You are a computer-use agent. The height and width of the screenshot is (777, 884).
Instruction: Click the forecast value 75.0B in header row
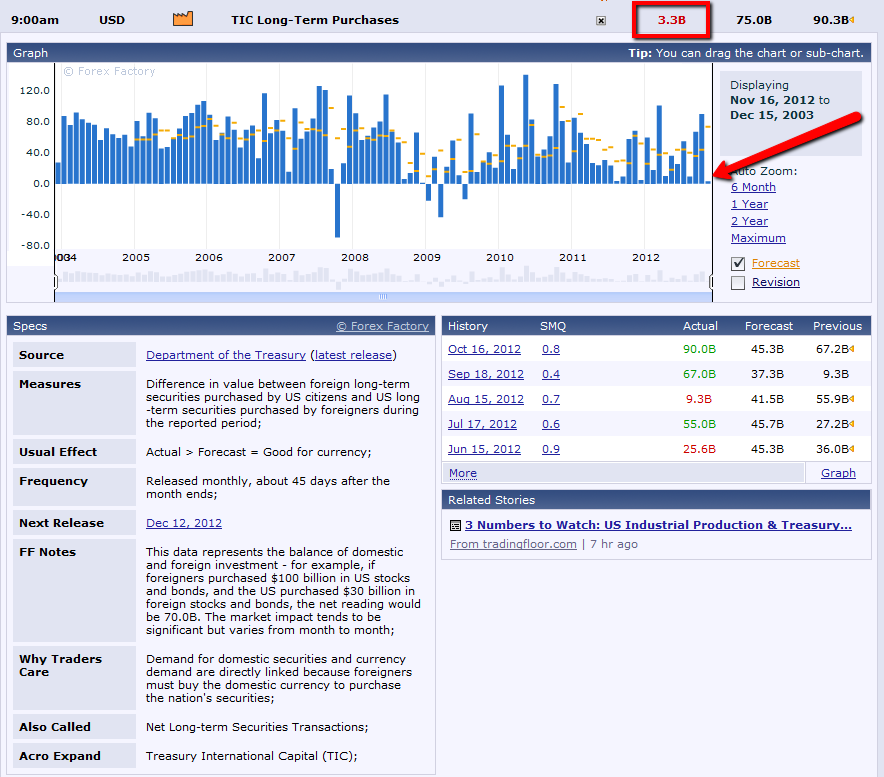[754, 20]
